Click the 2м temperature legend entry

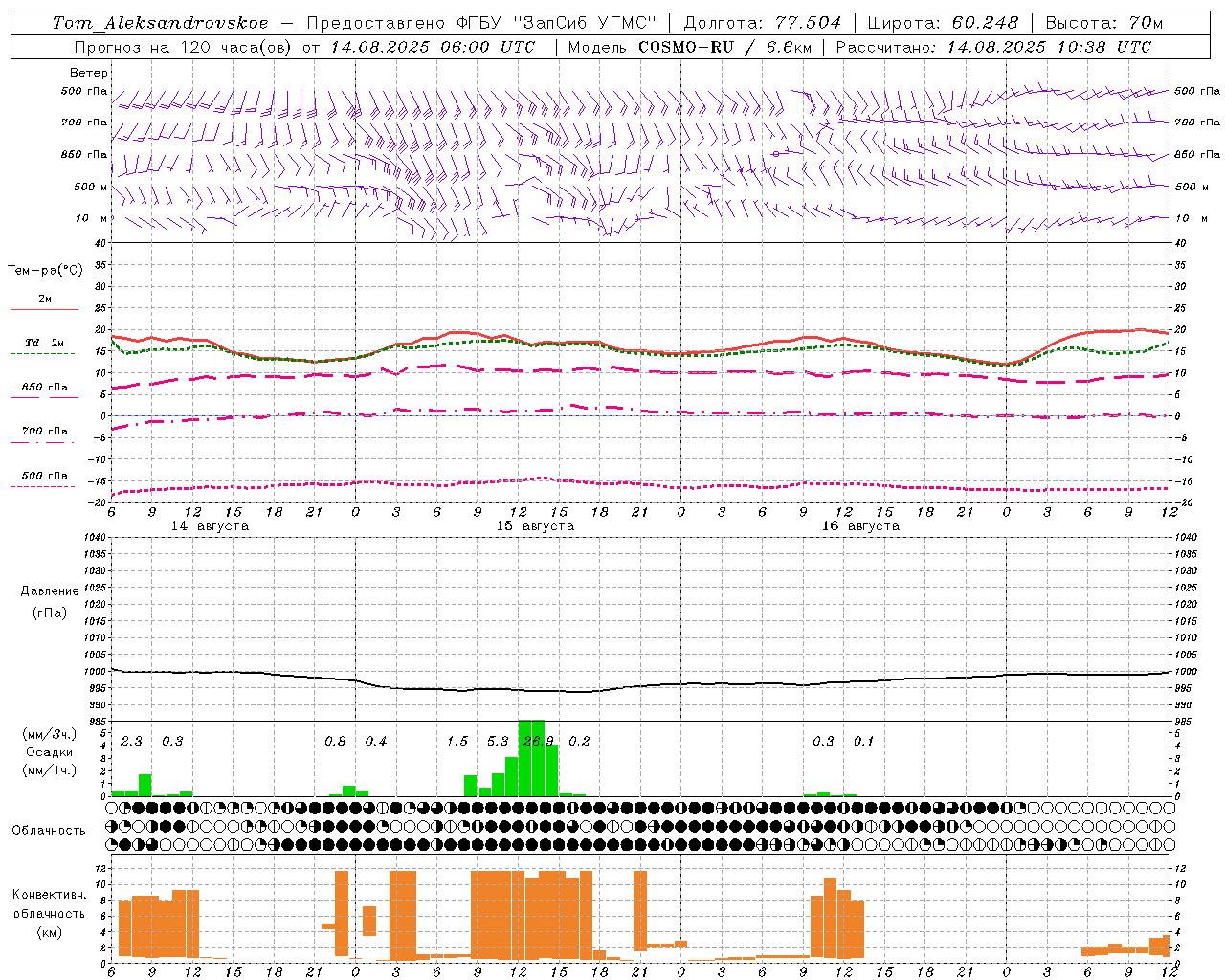coord(45,299)
